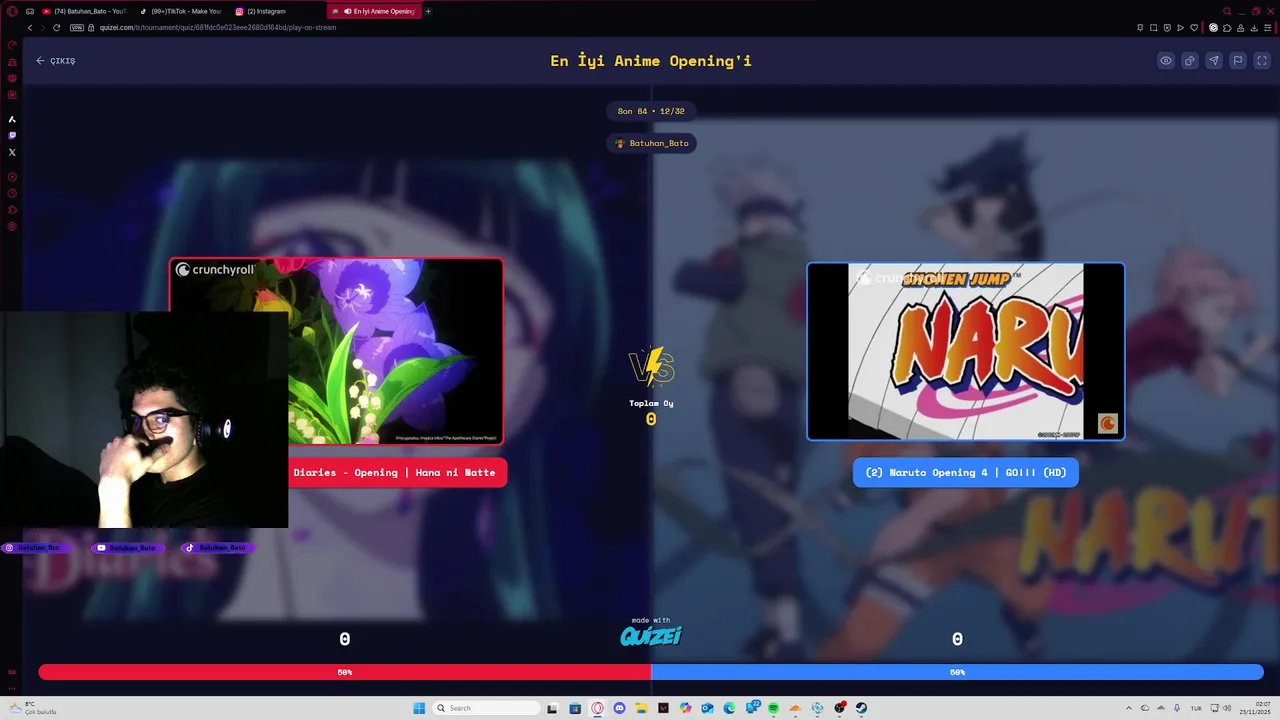The image size is (1280, 720).
Task: Expand the system tray hidden icons chevron
Action: pos(1129,708)
